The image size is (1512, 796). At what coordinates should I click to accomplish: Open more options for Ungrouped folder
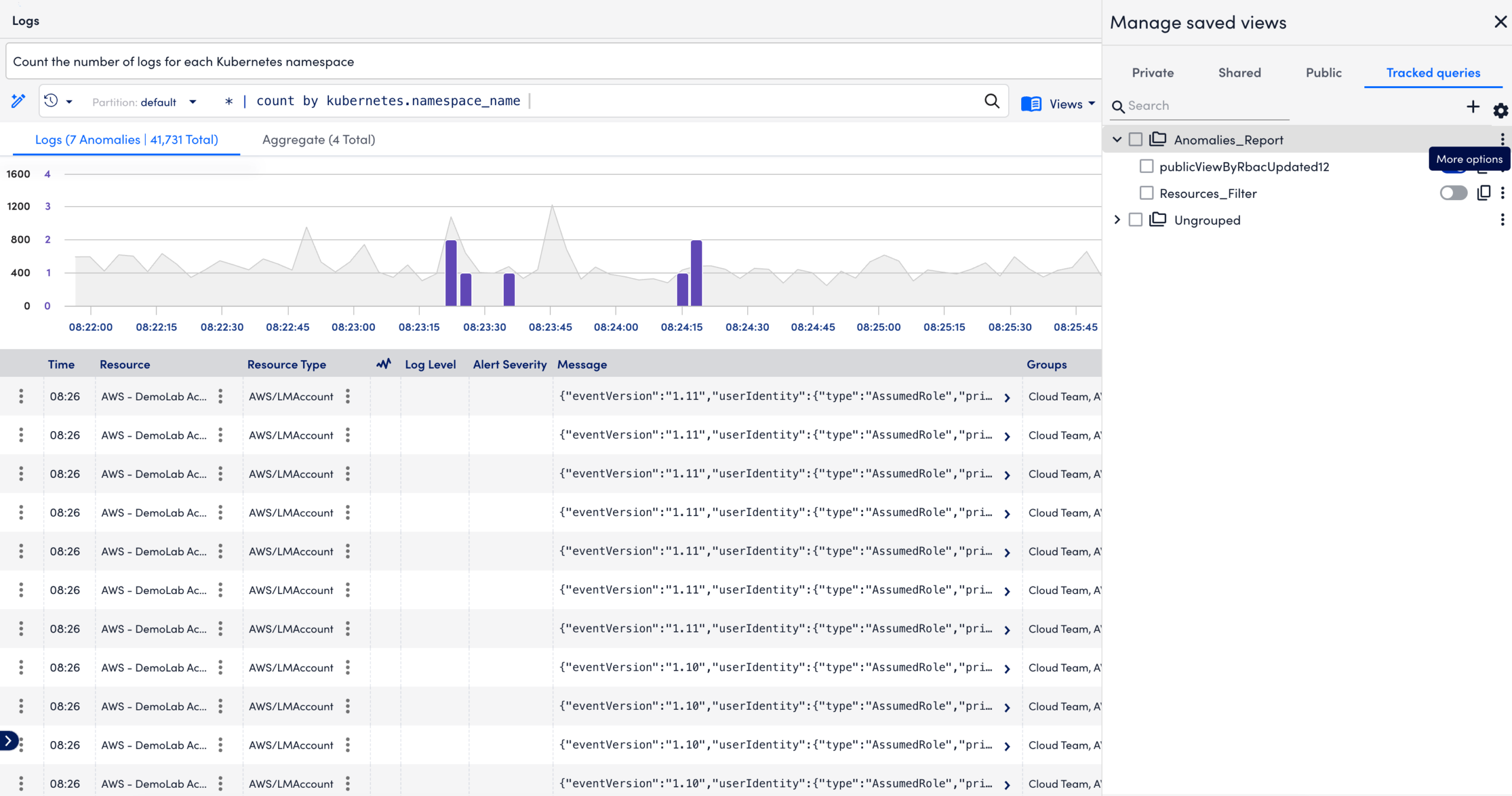[x=1503, y=220]
